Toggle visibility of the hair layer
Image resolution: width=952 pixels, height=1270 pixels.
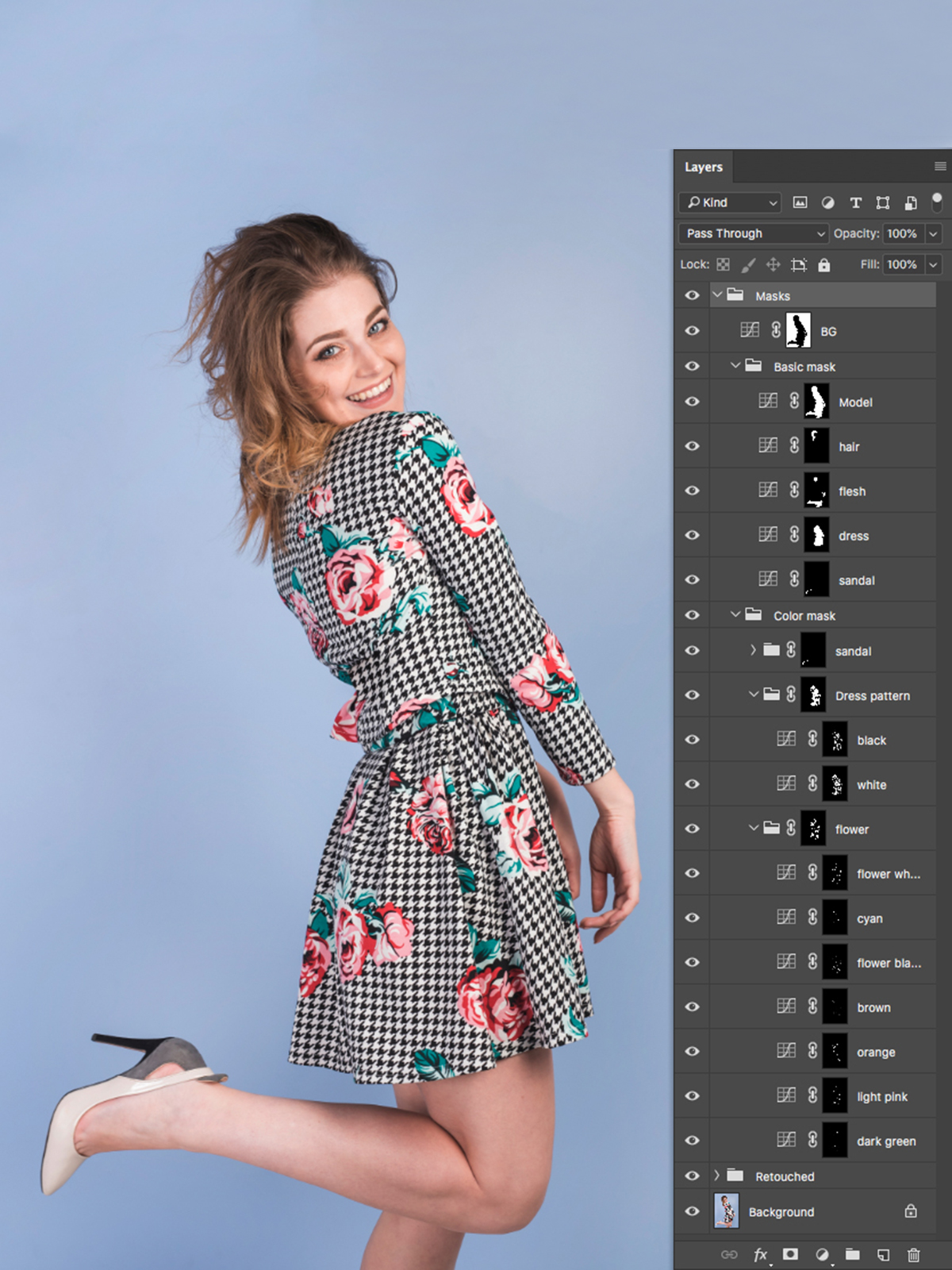pos(692,446)
